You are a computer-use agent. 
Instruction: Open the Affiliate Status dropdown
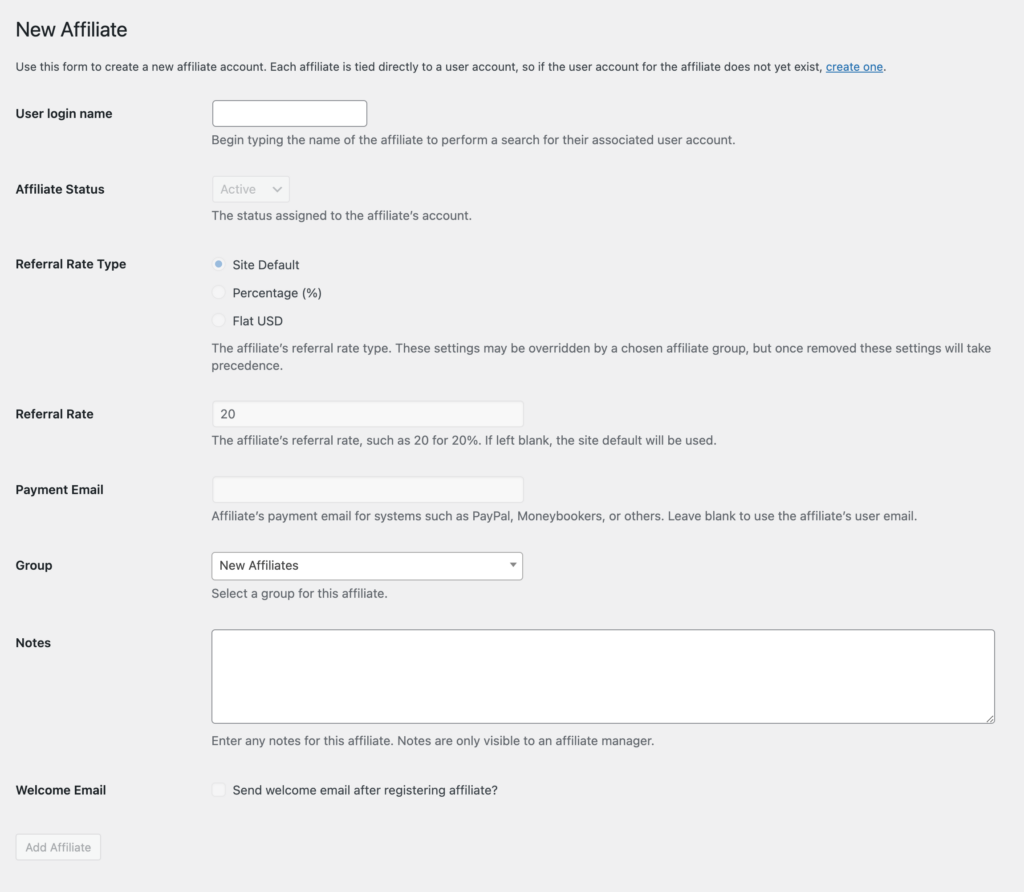point(251,189)
